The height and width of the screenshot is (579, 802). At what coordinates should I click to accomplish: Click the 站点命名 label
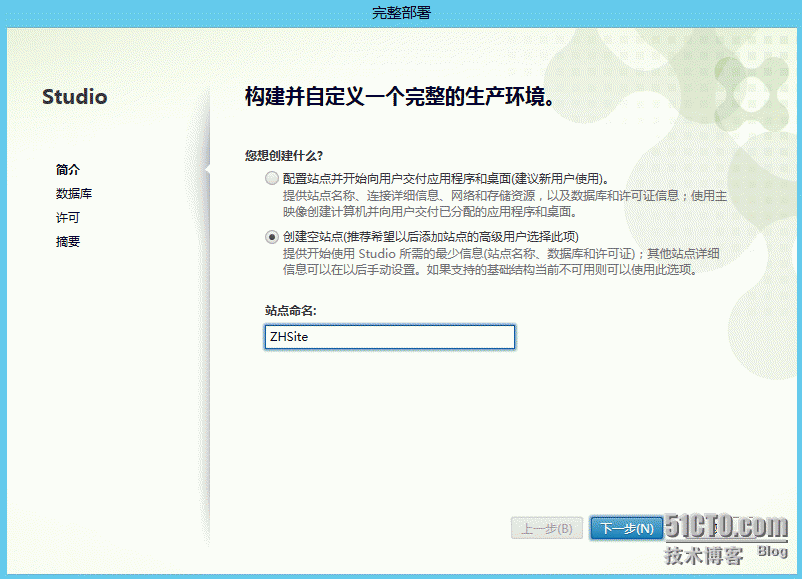pos(291,310)
